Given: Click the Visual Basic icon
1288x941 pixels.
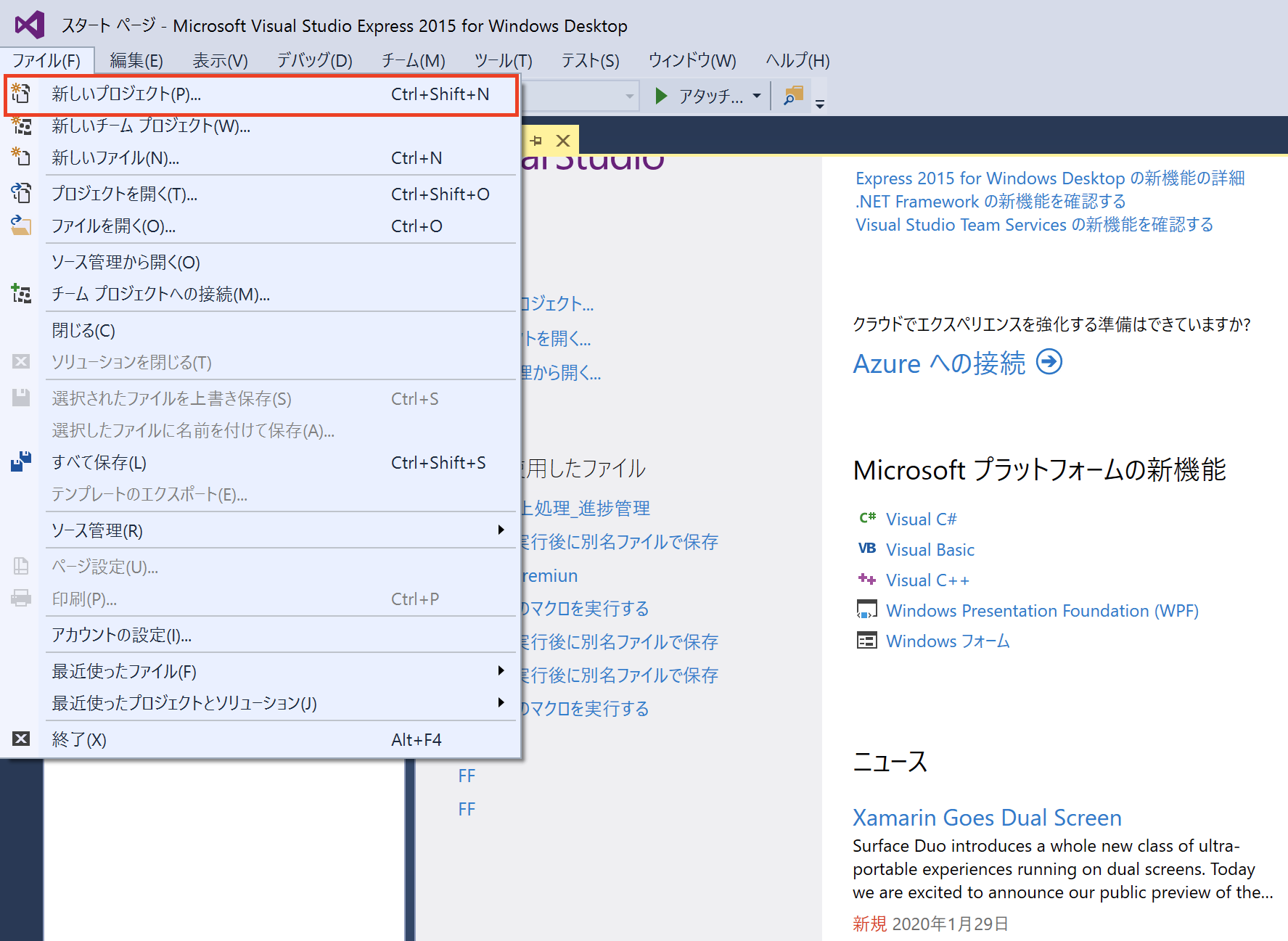Looking at the screenshot, I should [x=867, y=548].
